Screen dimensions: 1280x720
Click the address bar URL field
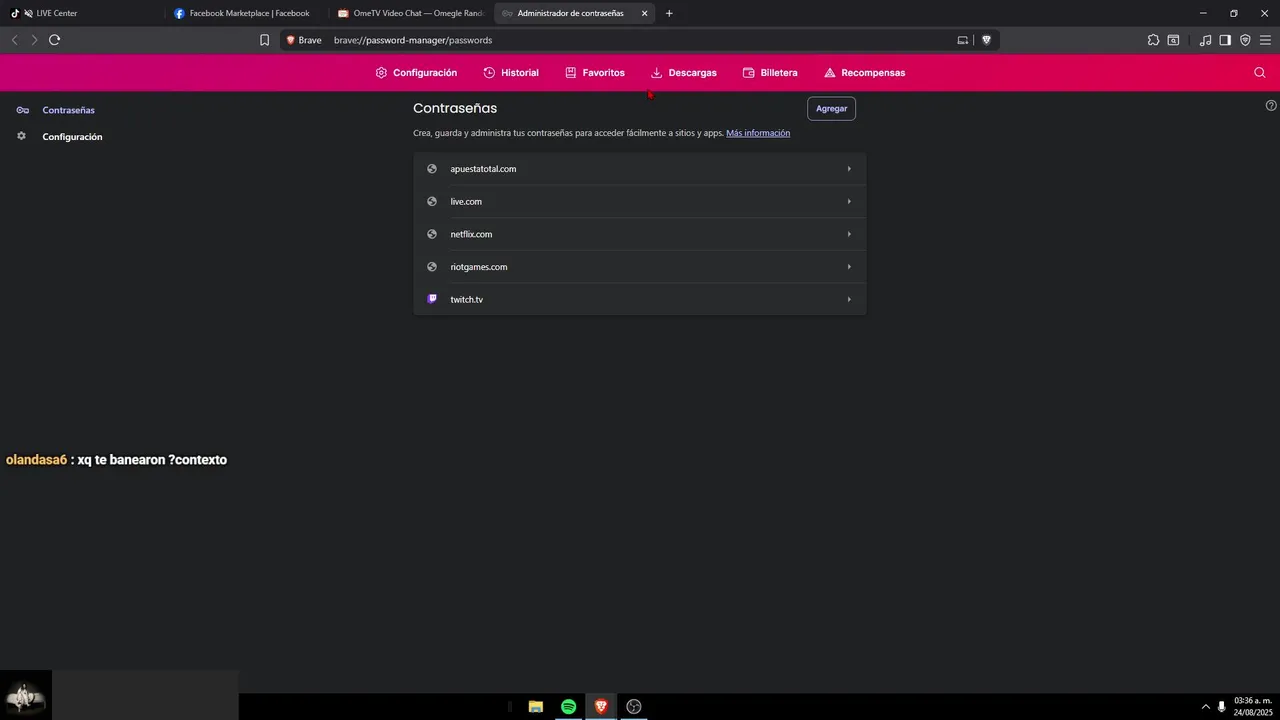640,40
